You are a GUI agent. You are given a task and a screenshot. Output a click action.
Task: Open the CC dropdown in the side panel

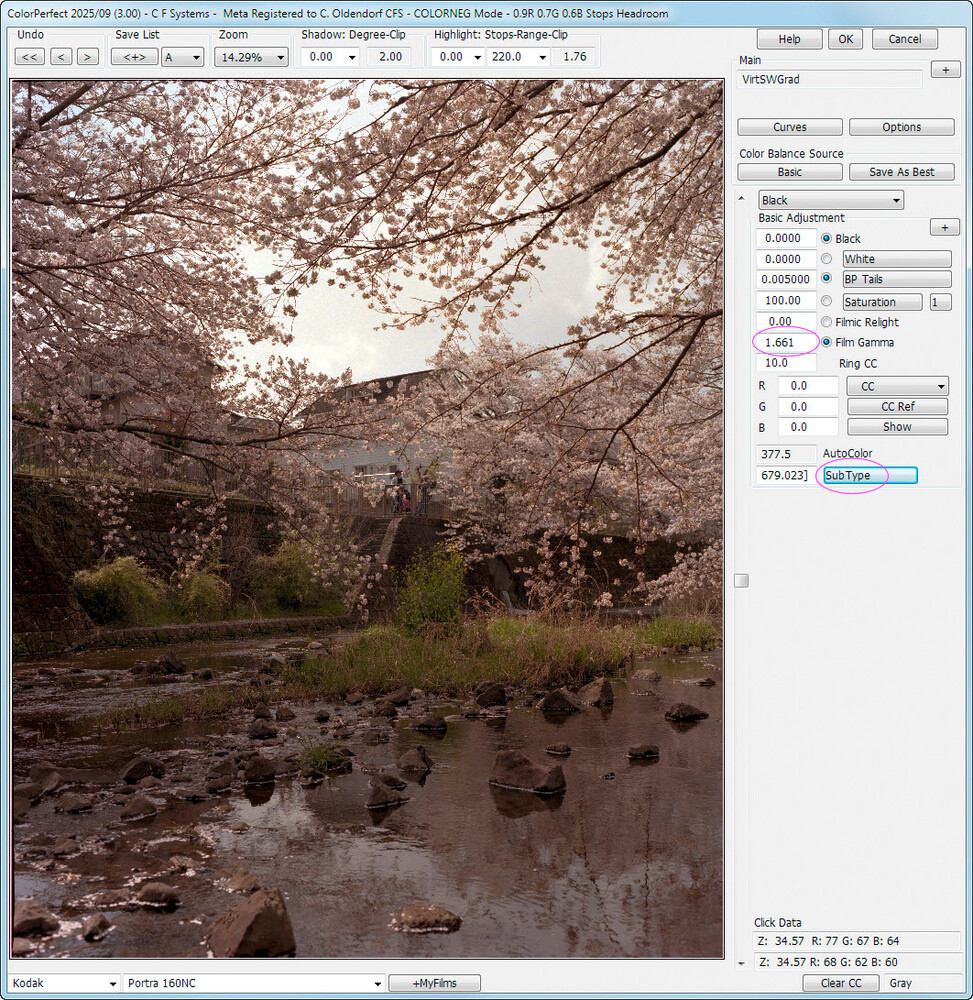(896, 385)
